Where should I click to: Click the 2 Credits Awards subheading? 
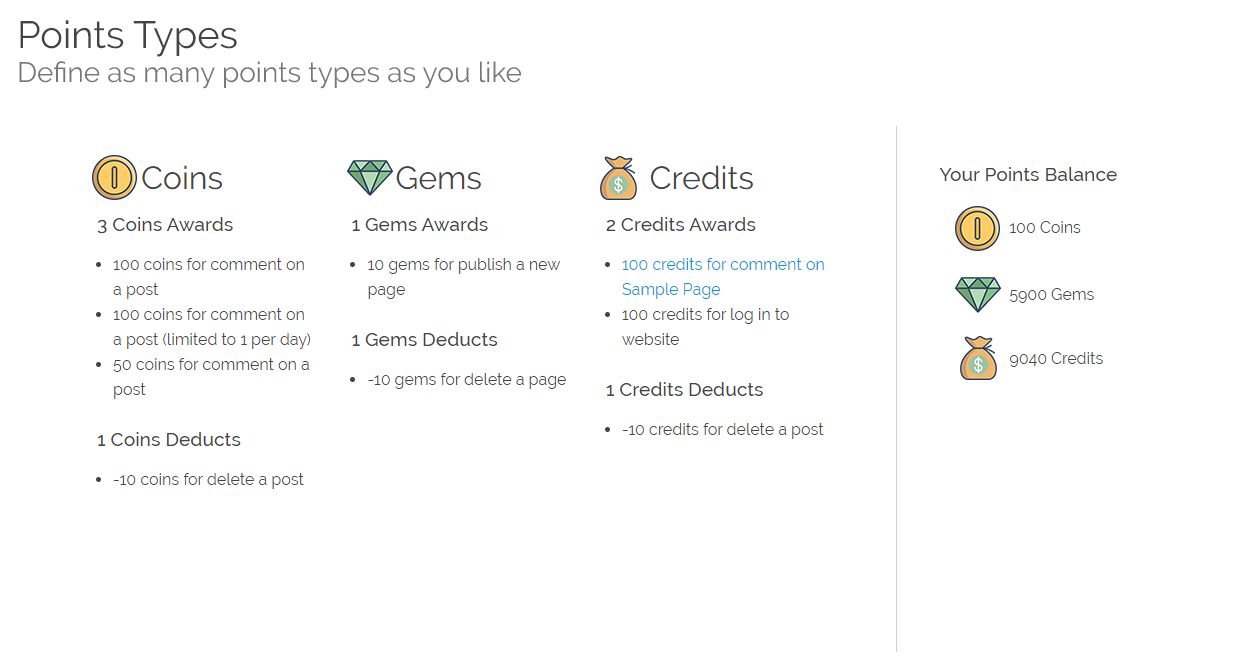[x=680, y=225]
